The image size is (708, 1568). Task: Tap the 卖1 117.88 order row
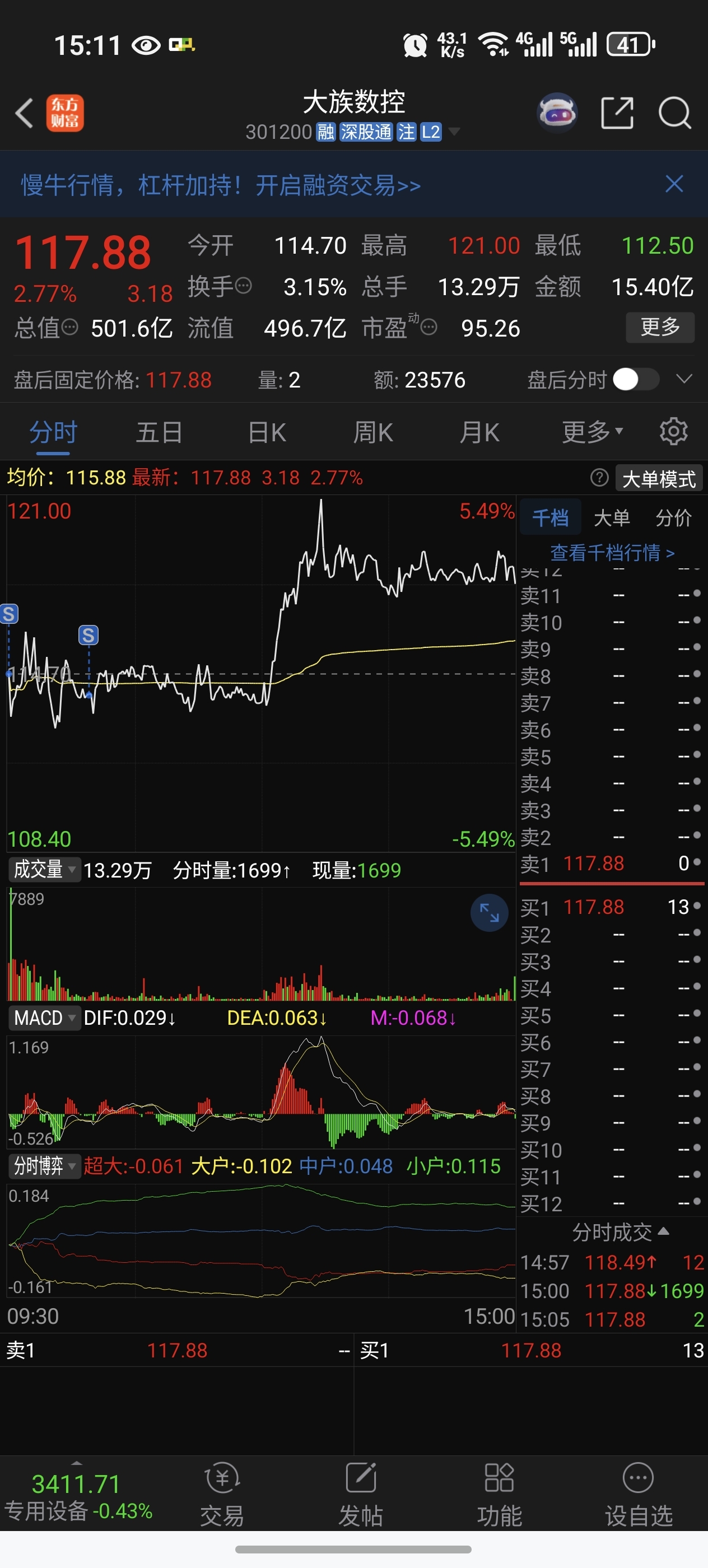(x=611, y=864)
